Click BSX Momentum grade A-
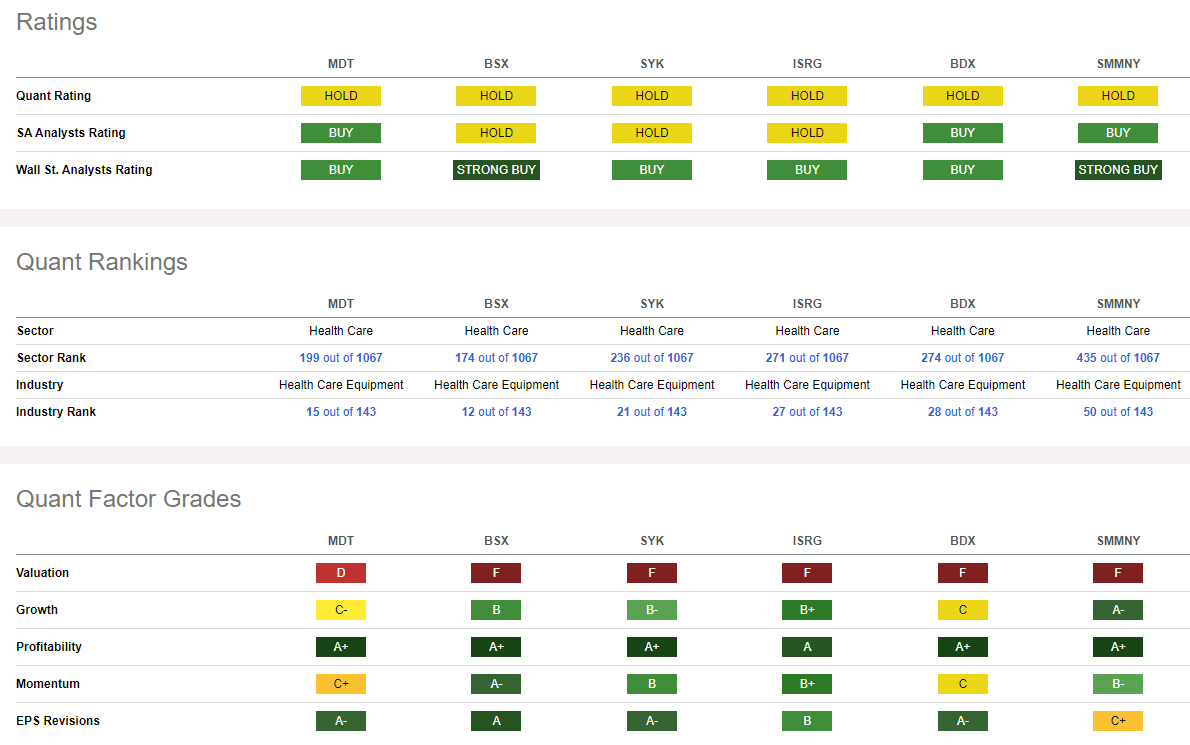The width and height of the screenshot is (1190, 745). point(496,684)
